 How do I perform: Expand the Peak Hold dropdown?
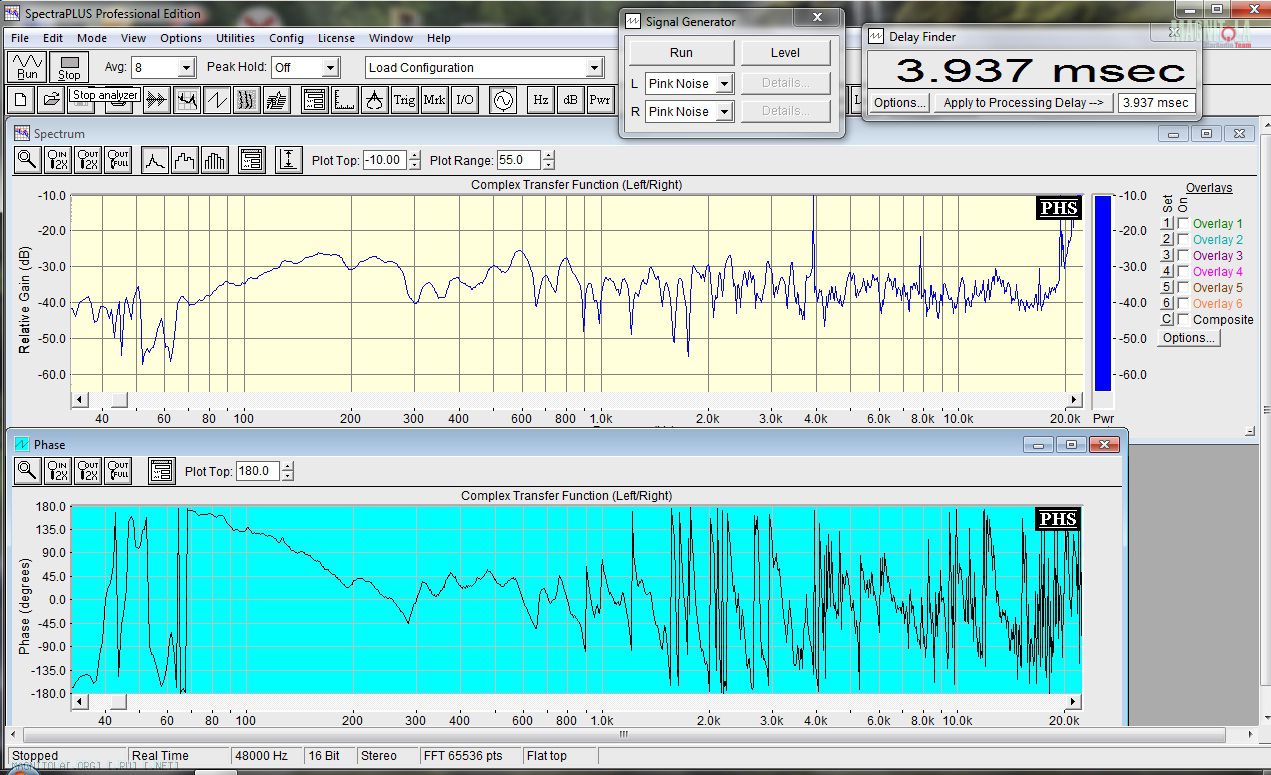click(331, 68)
